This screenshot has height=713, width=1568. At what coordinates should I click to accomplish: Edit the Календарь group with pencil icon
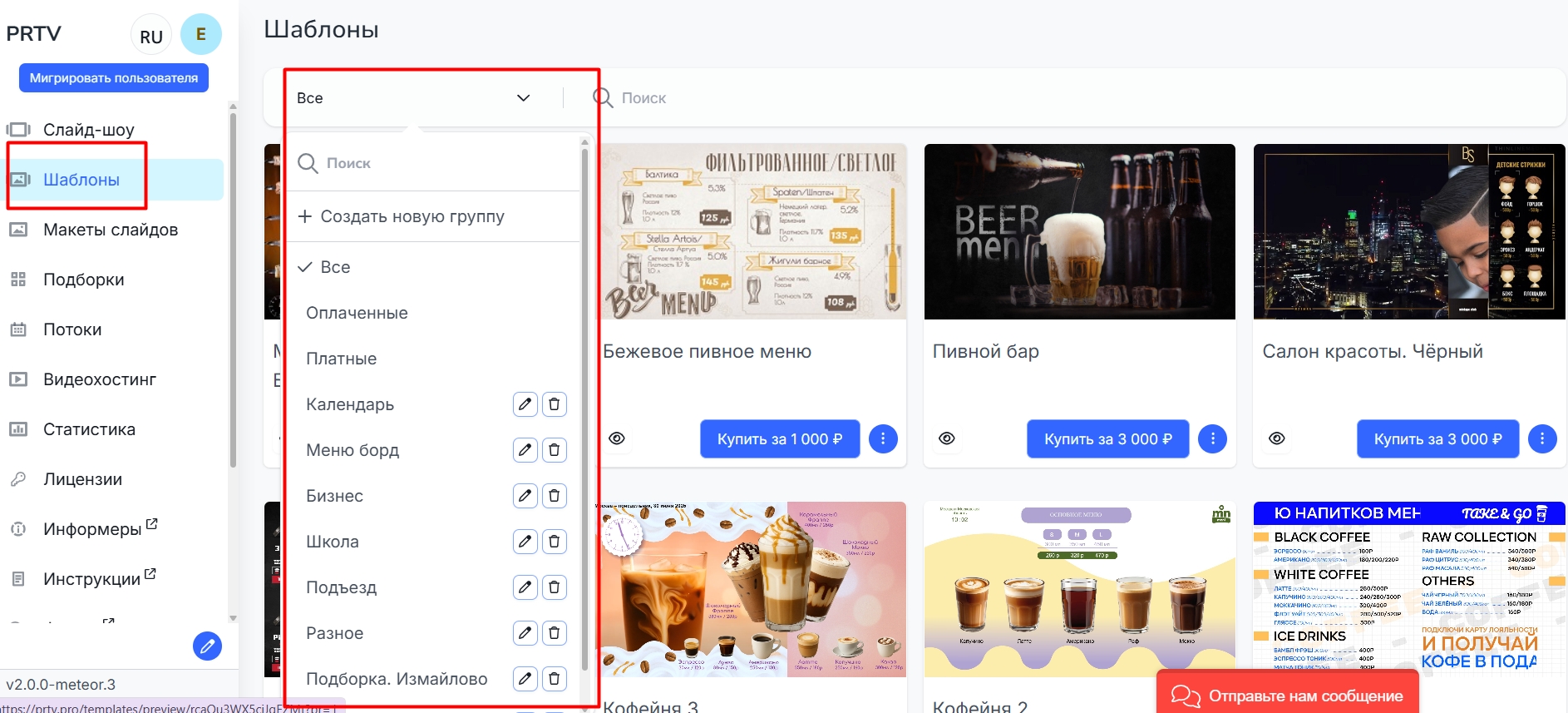coord(525,404)
